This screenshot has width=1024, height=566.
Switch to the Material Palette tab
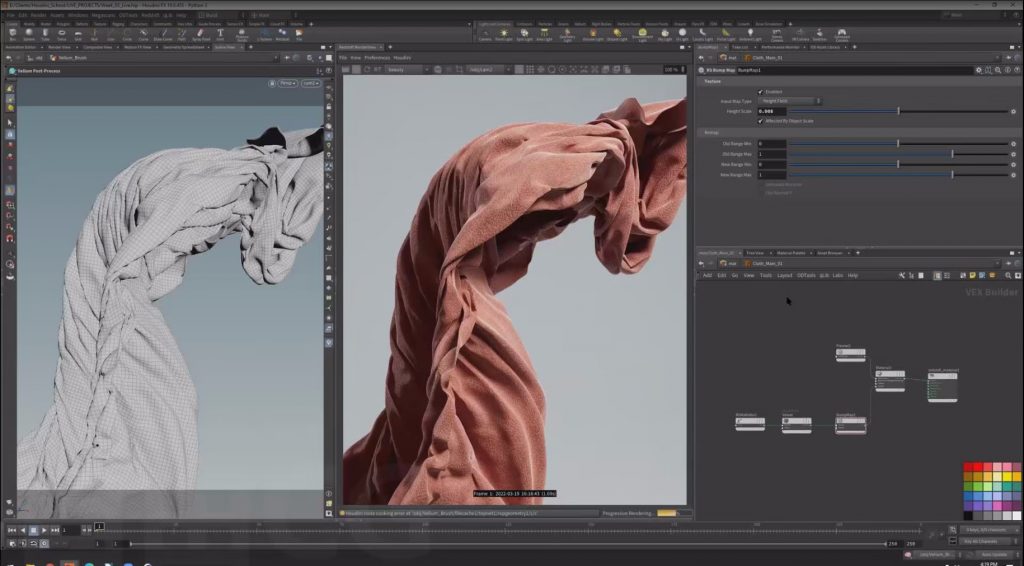(x=791, y=253)
